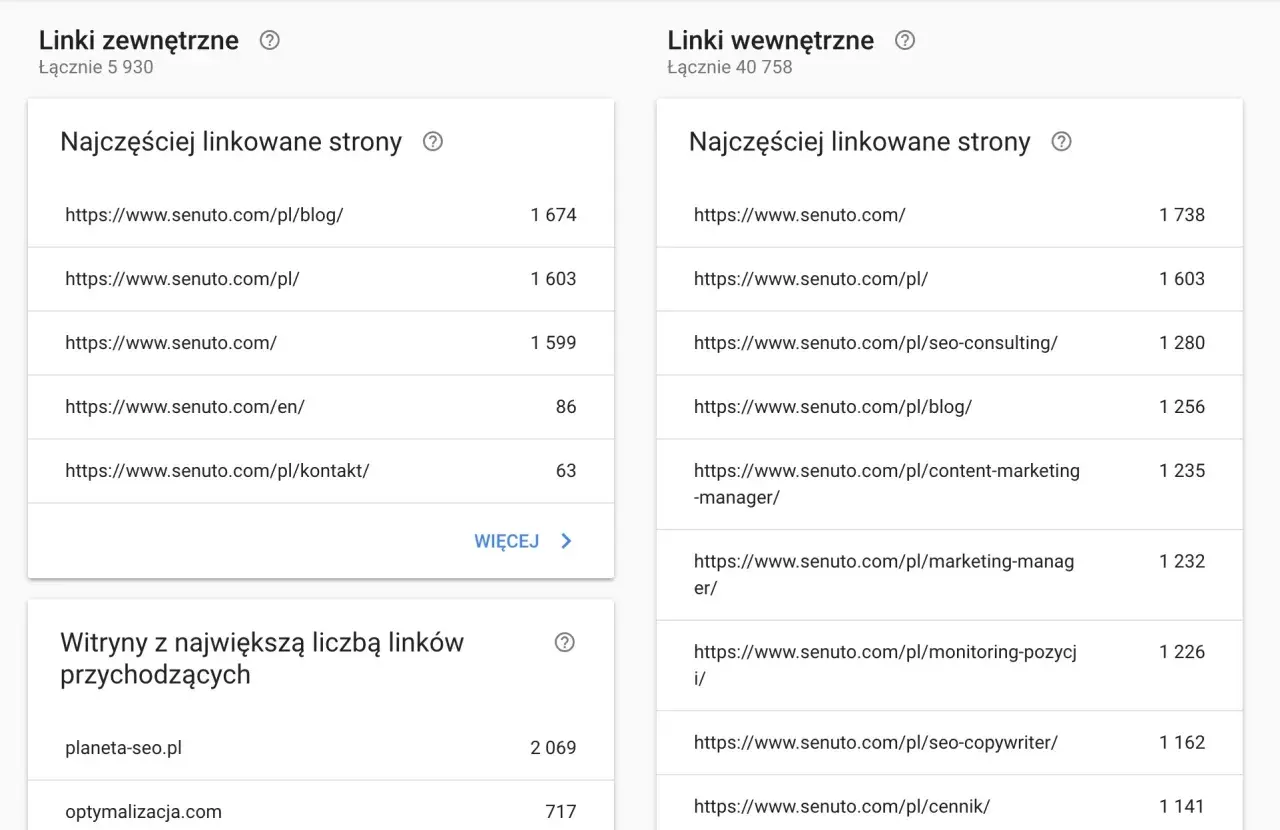Image resolution: width=1280 pixels, height=830 pixels.
Task: Click help icon in internal Najczęściej linkowane strony card
Action: [x=1062, y=141]
